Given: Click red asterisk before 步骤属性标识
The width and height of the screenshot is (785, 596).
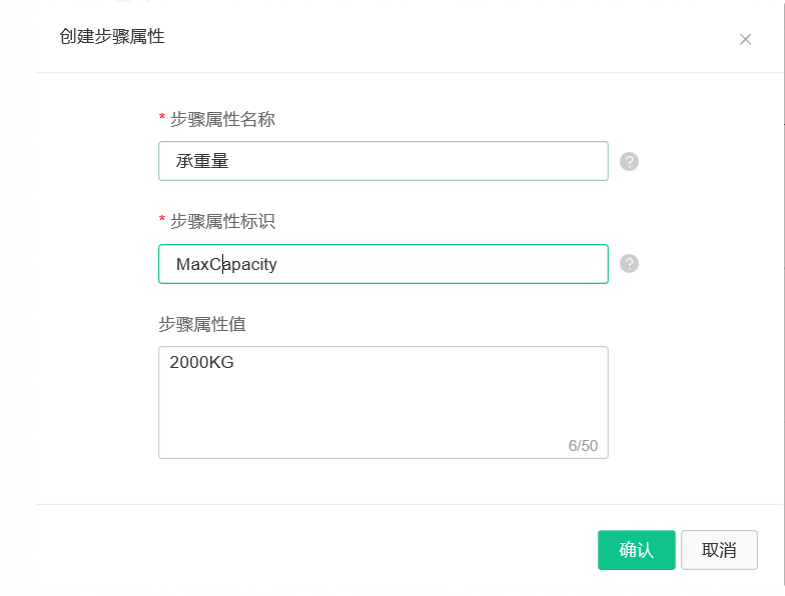Looking at the screenshot, I should click(x=162, y=220).
